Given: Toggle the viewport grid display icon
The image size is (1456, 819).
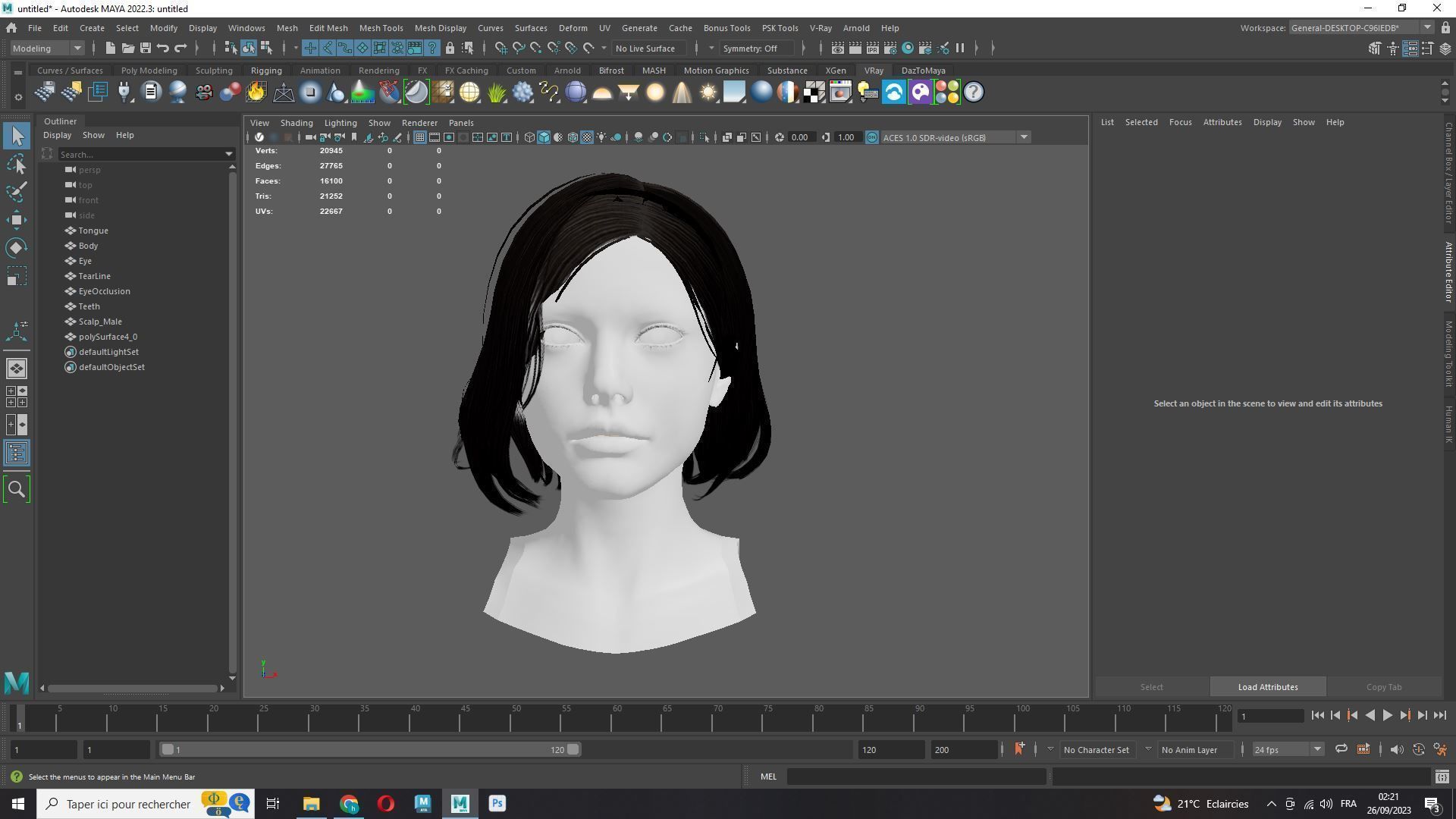Looking at the screenshot, I should click(419, 137).
